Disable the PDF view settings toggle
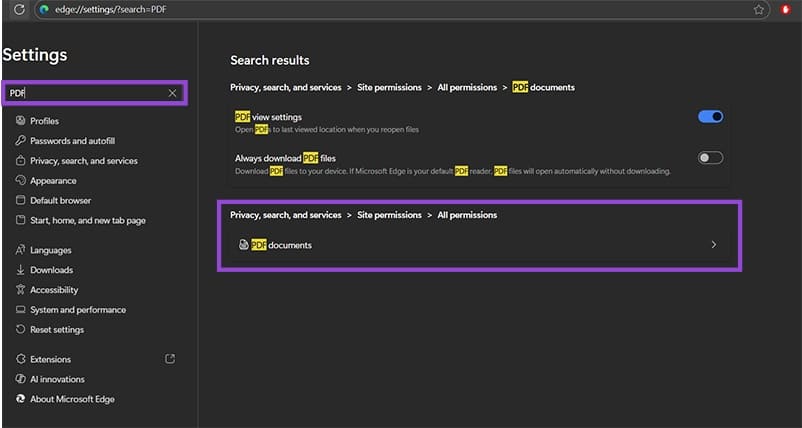The height and width of the screenshot is (428, 802). (x=710, y=117)
